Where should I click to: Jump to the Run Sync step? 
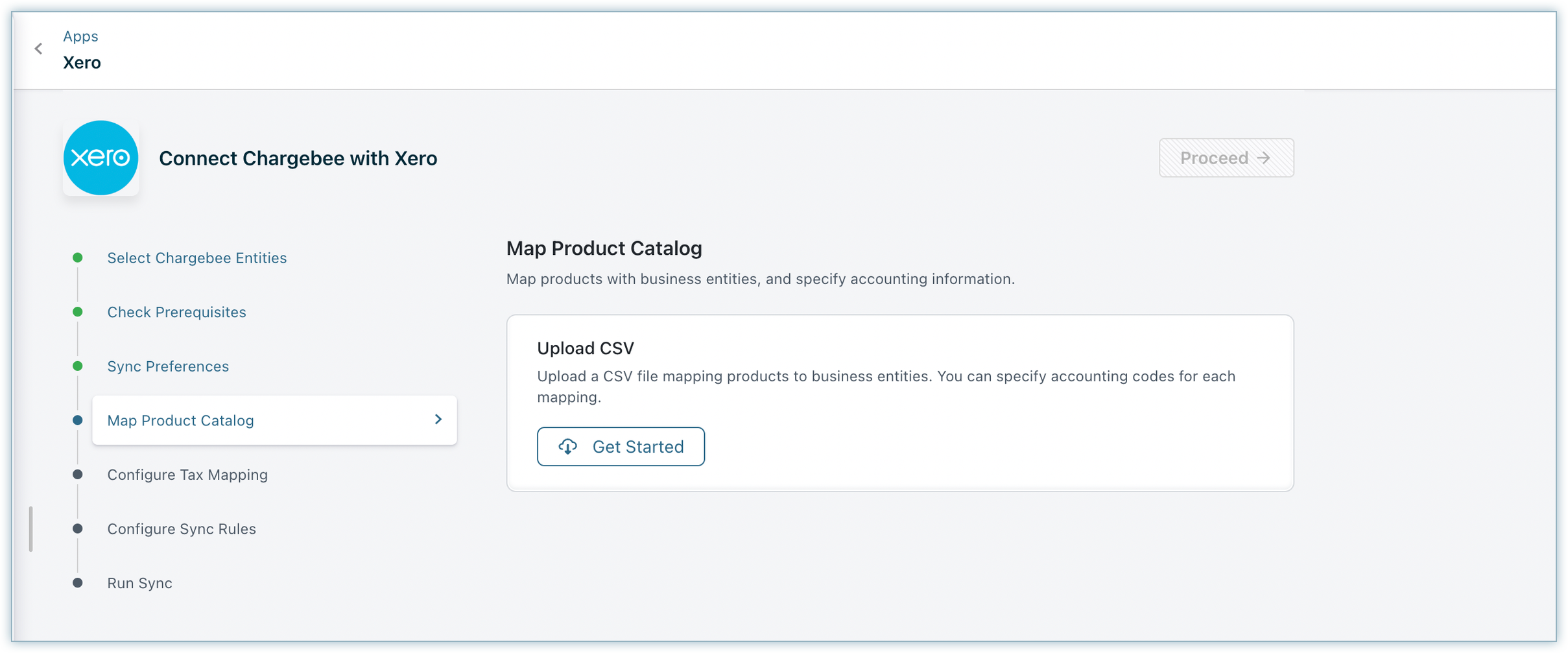click(x=139, y=583)
